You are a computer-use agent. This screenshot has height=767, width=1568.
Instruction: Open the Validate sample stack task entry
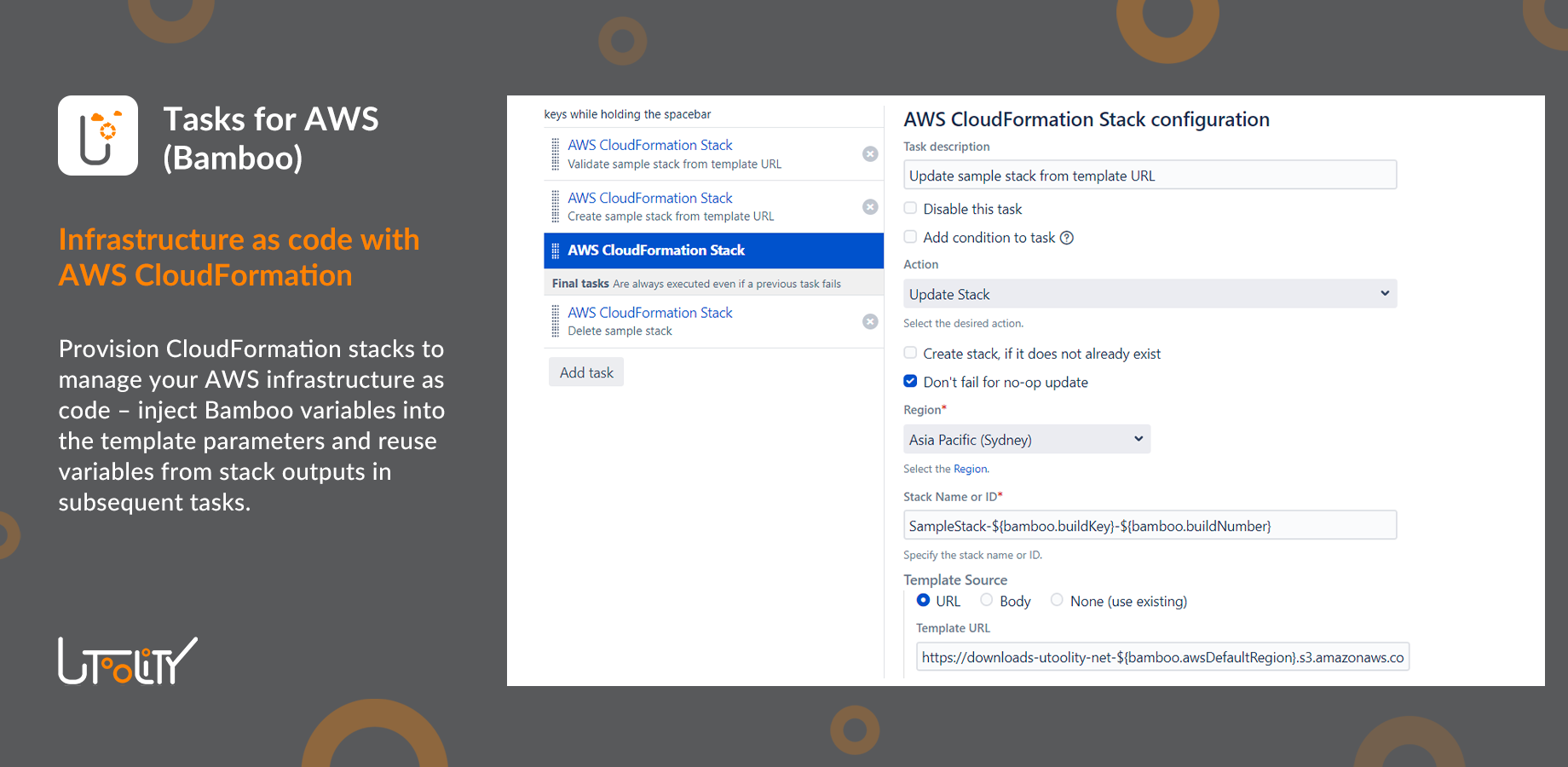coord(650,146)
